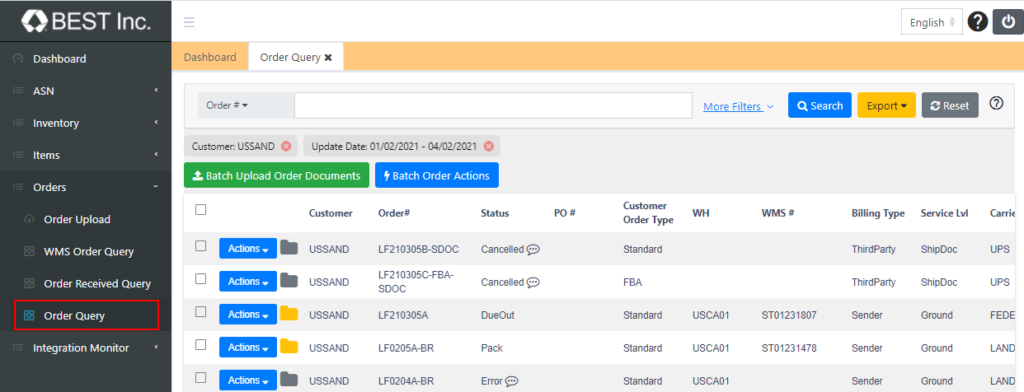Image resolution: width=1024 pixels, height=392 pixels.
Task: Click the grid icon beside Order Received Query
Action: pyautogui.click(x=29, y=284)
